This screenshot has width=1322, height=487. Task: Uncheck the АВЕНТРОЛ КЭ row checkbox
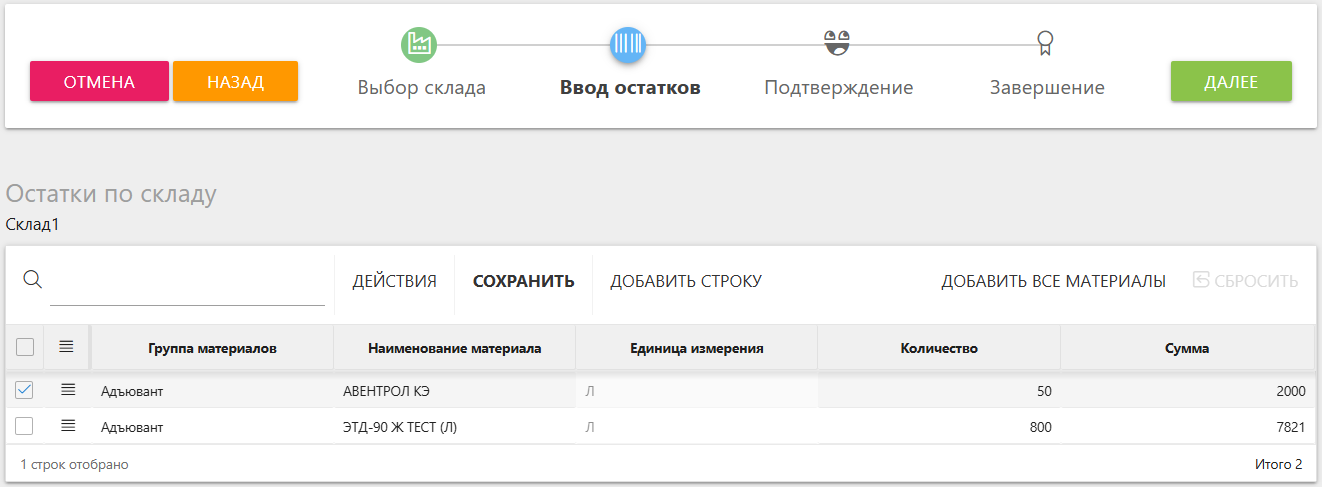[25, 389]
